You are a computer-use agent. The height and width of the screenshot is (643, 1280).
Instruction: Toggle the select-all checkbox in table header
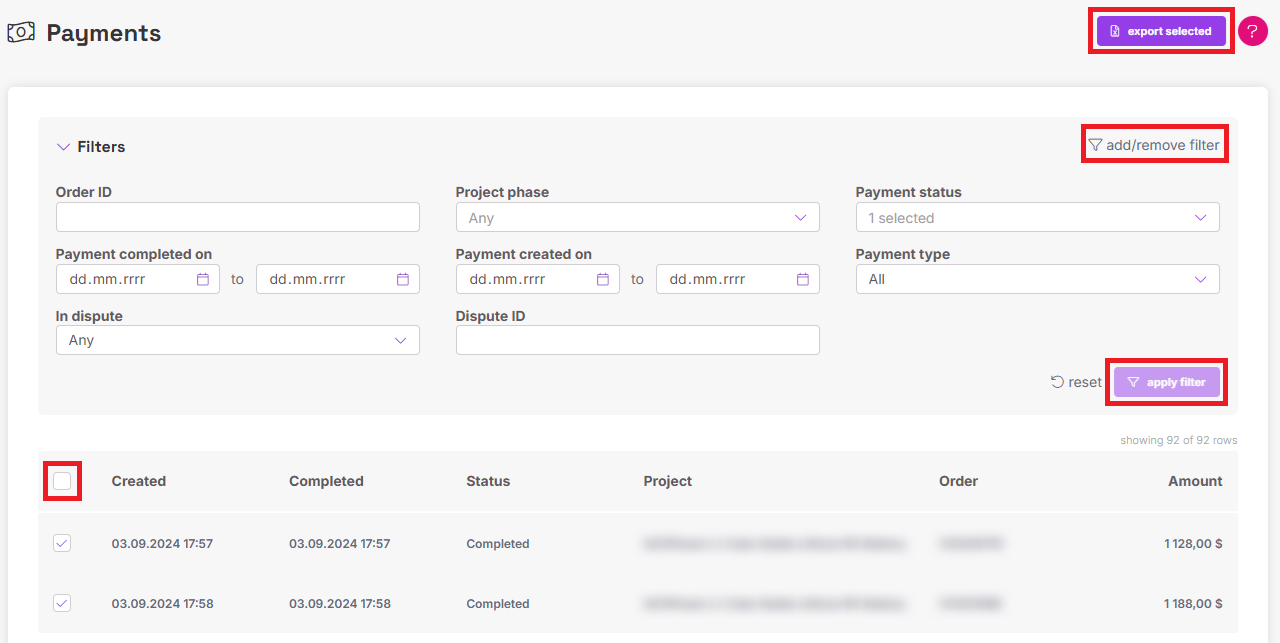(x=62, y=481)
